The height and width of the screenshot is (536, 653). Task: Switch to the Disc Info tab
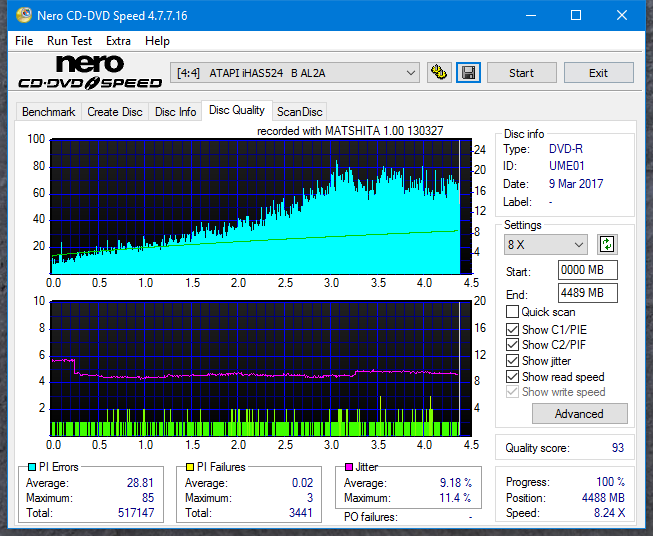coord(175,112)
